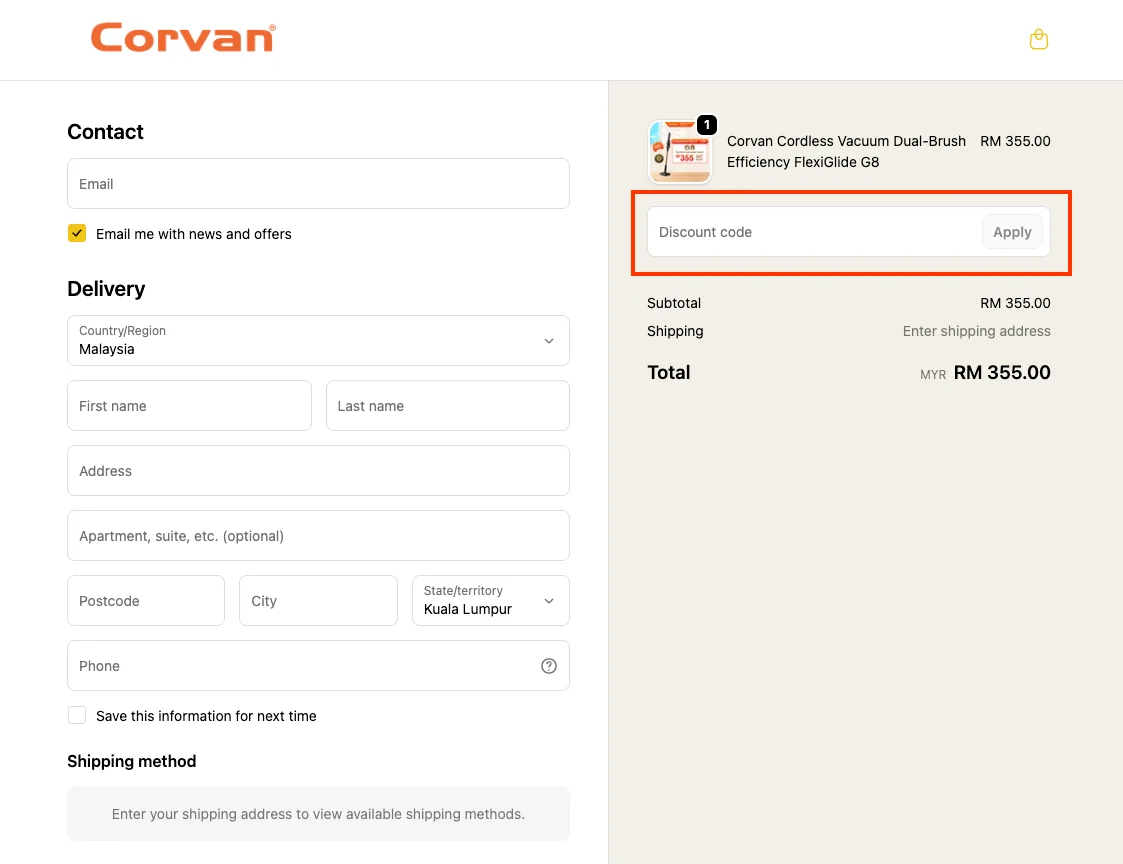Click the Total RM 355.00 amount
Viewport: 1123px width, 864px height.
(x=1002, y=373)
